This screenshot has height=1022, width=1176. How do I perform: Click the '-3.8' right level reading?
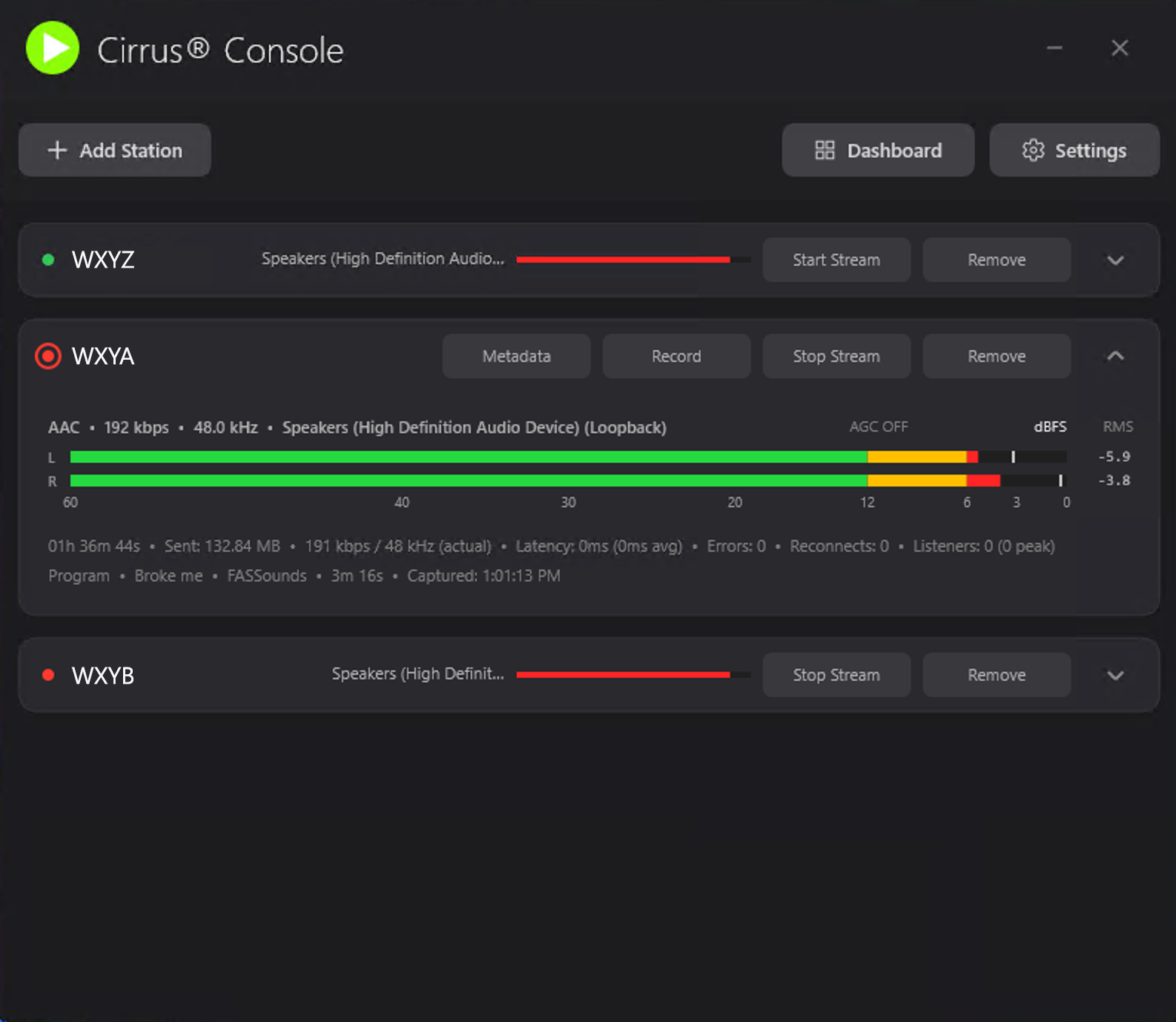click(1114, 481)
